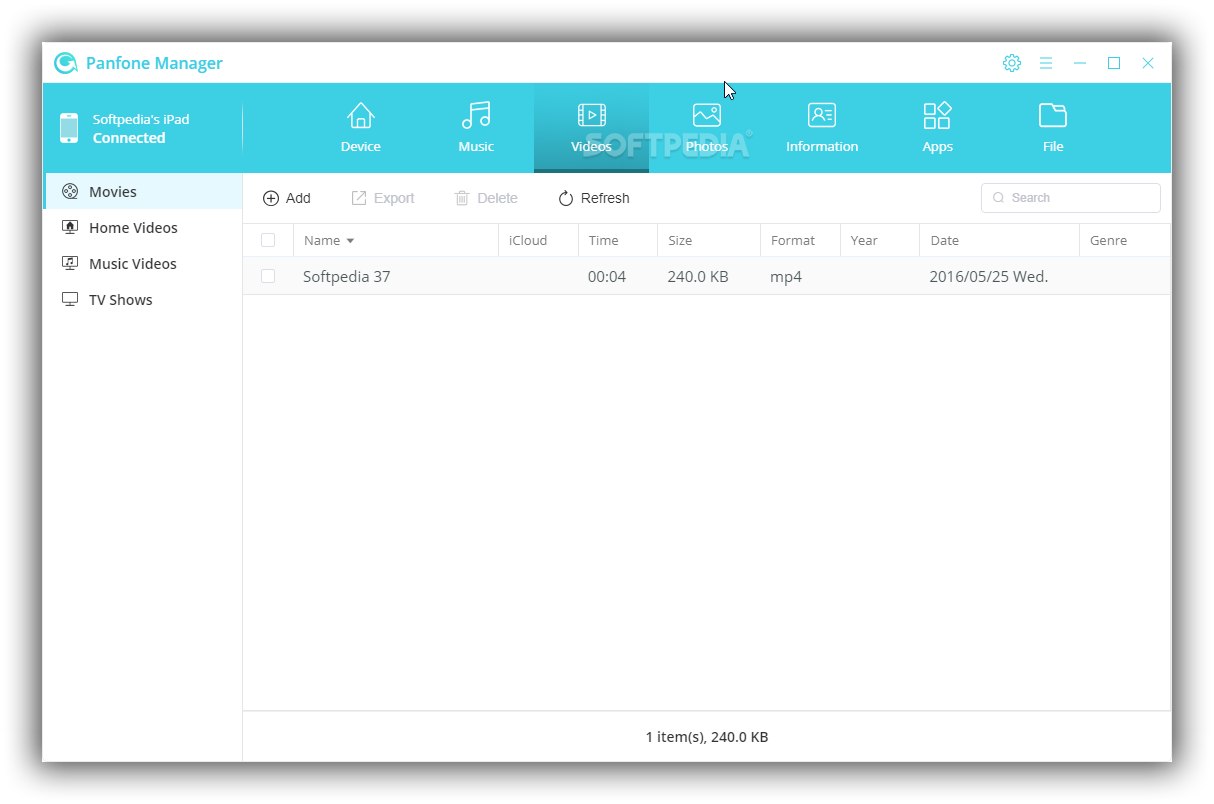Image resolution: width=1214 pixels, height=804 pixels.
Task: Go to the Information tab
Action: 822,128
